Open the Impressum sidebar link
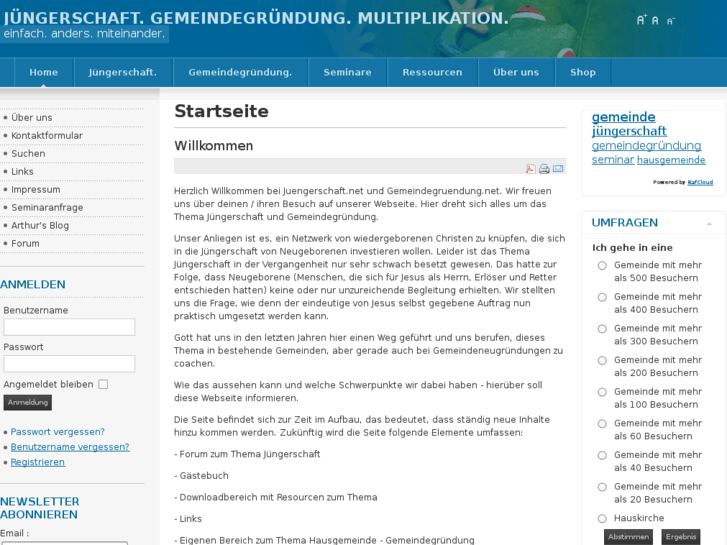727x545 pixels. click(36, 190)
